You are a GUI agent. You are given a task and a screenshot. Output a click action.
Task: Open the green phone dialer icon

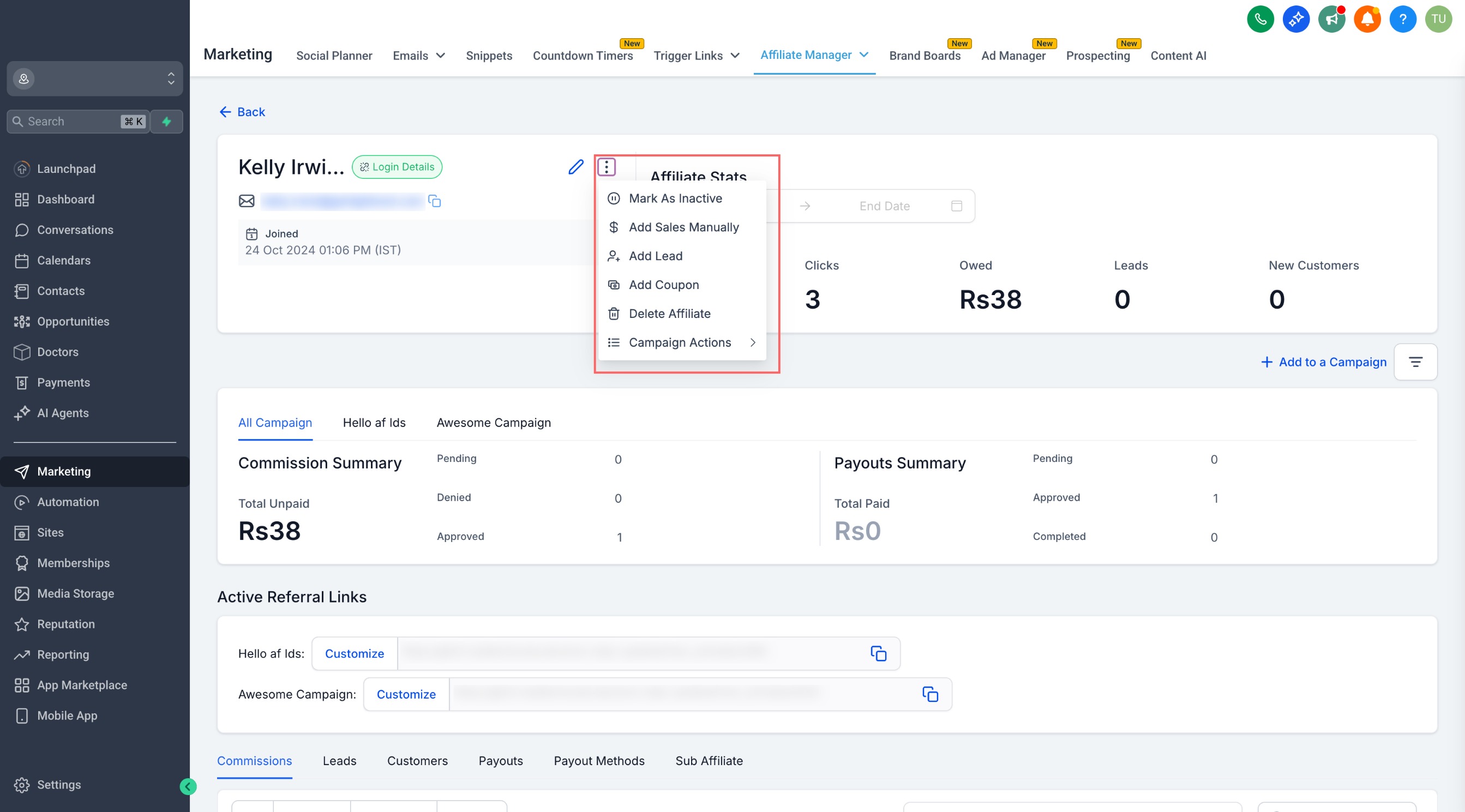tap(1260, 19)
